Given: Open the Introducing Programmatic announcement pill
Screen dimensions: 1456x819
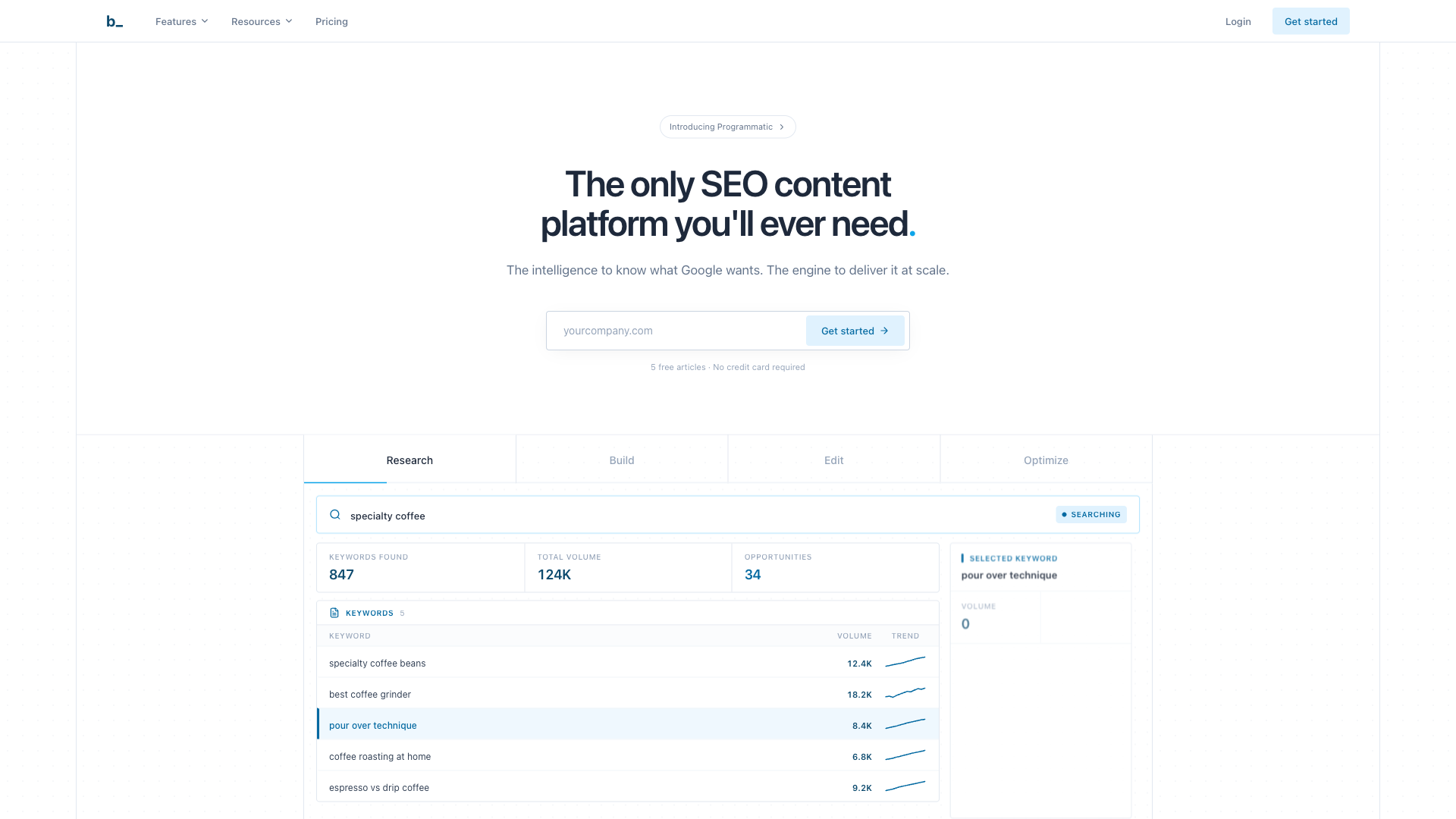Looking at the screenshot, I should [x=727, y=127].
